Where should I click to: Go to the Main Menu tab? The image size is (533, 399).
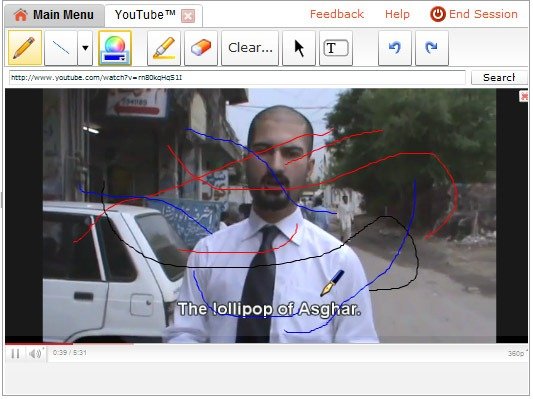click(54, 15)
